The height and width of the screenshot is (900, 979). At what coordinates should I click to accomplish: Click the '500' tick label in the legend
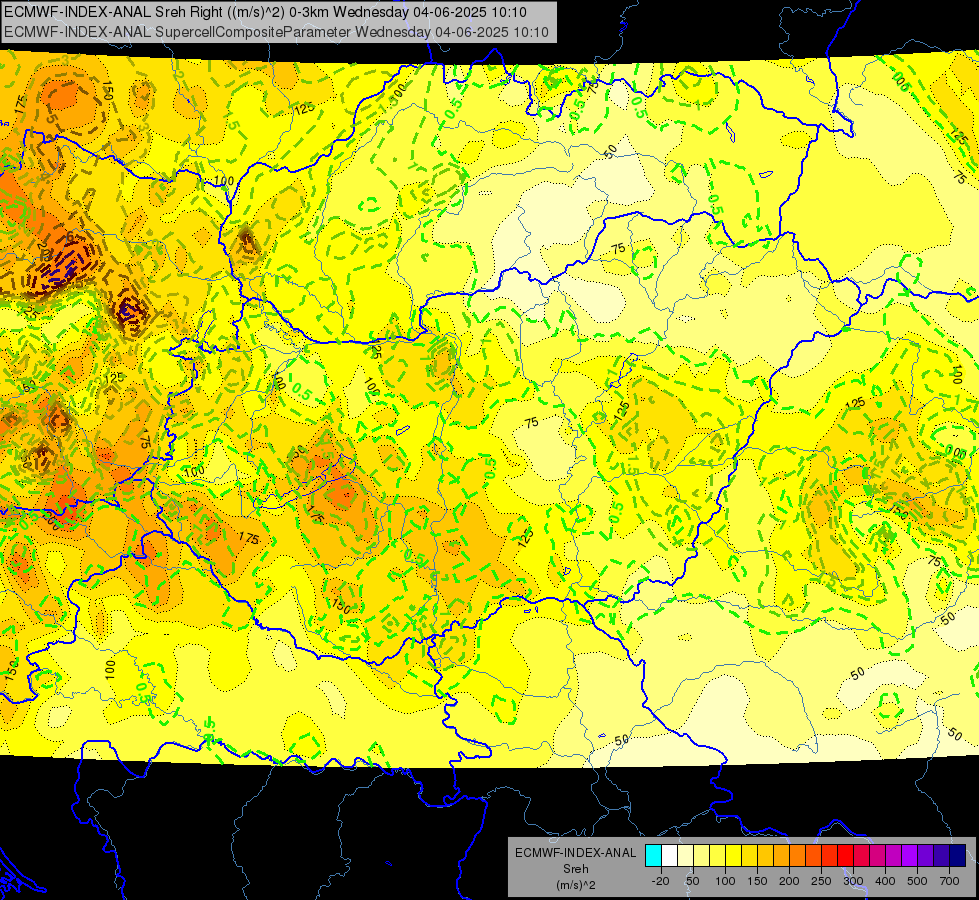coord(917,881)
